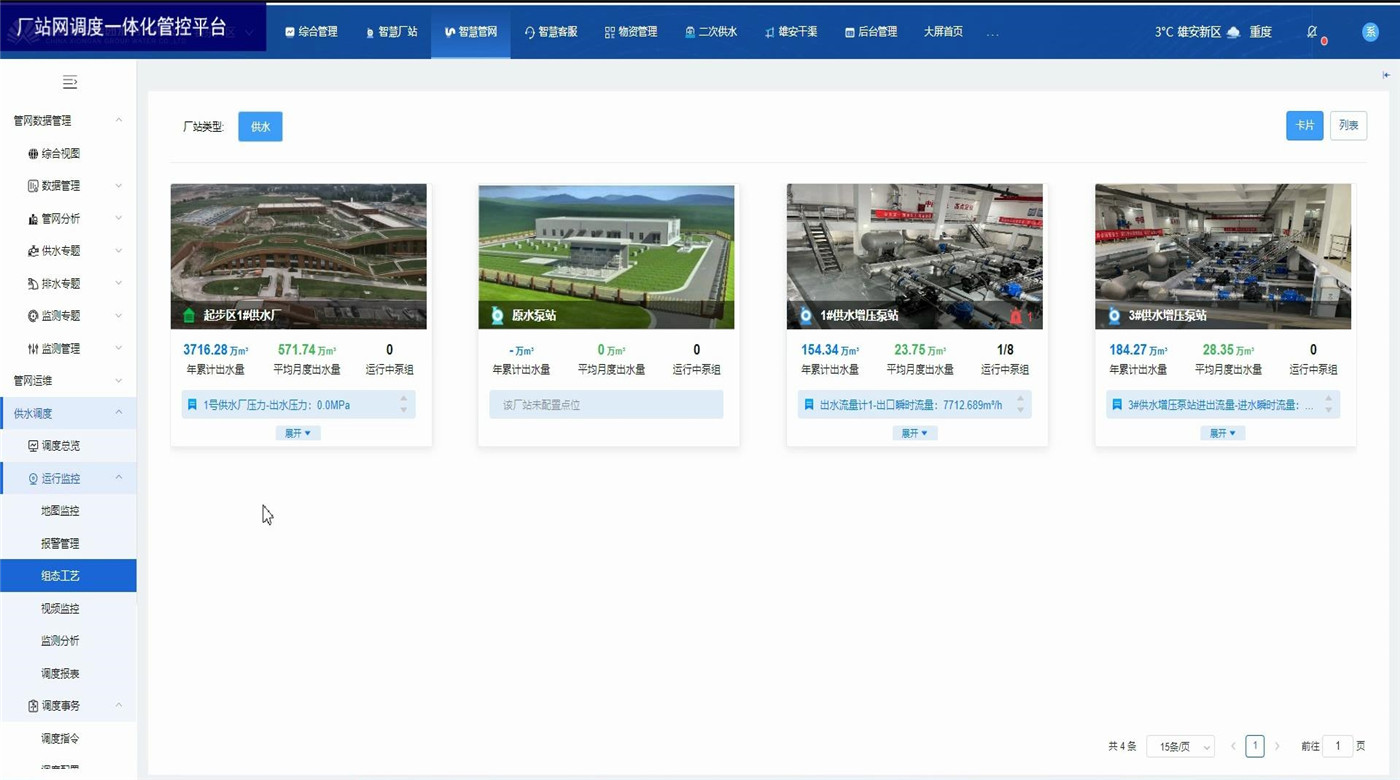Click the red alarm icon on 1#供水增压泵站
The image size is (1400, 780).
point(1016,316)
